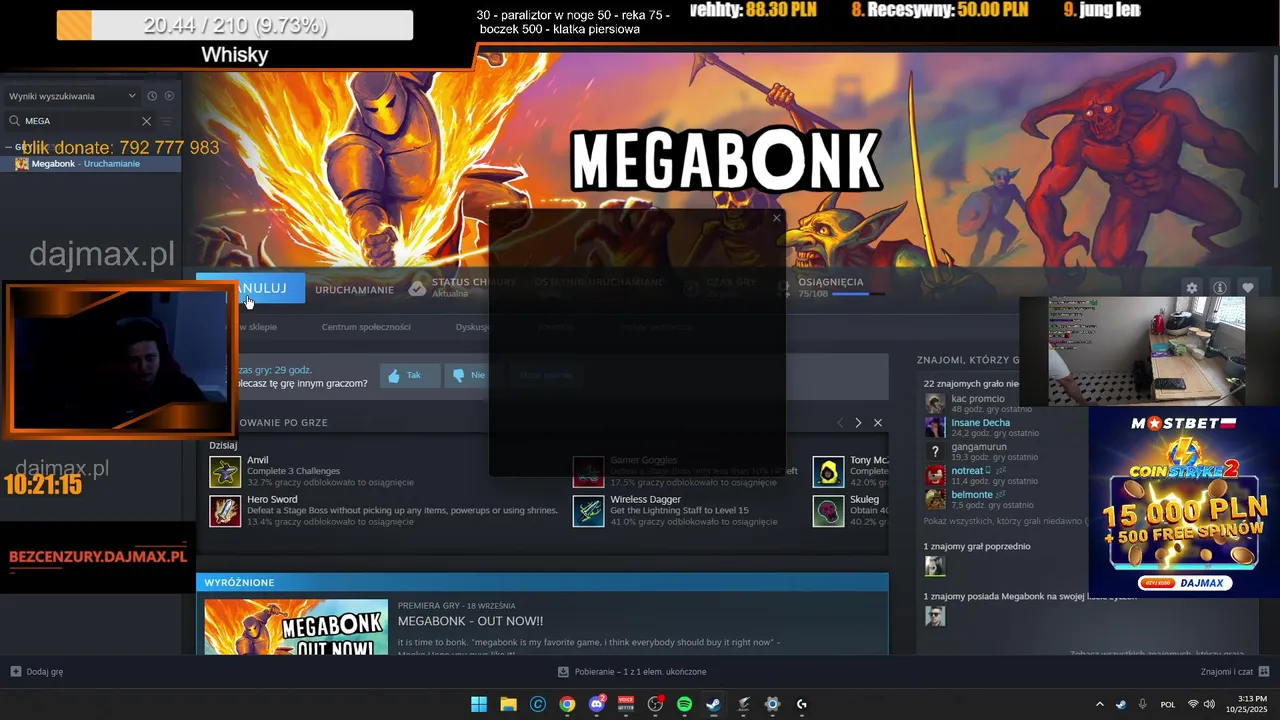The width and height of the screenshot is (1280, 720).
Task: Open the game settings gear icon
Action: (1191, 288)
